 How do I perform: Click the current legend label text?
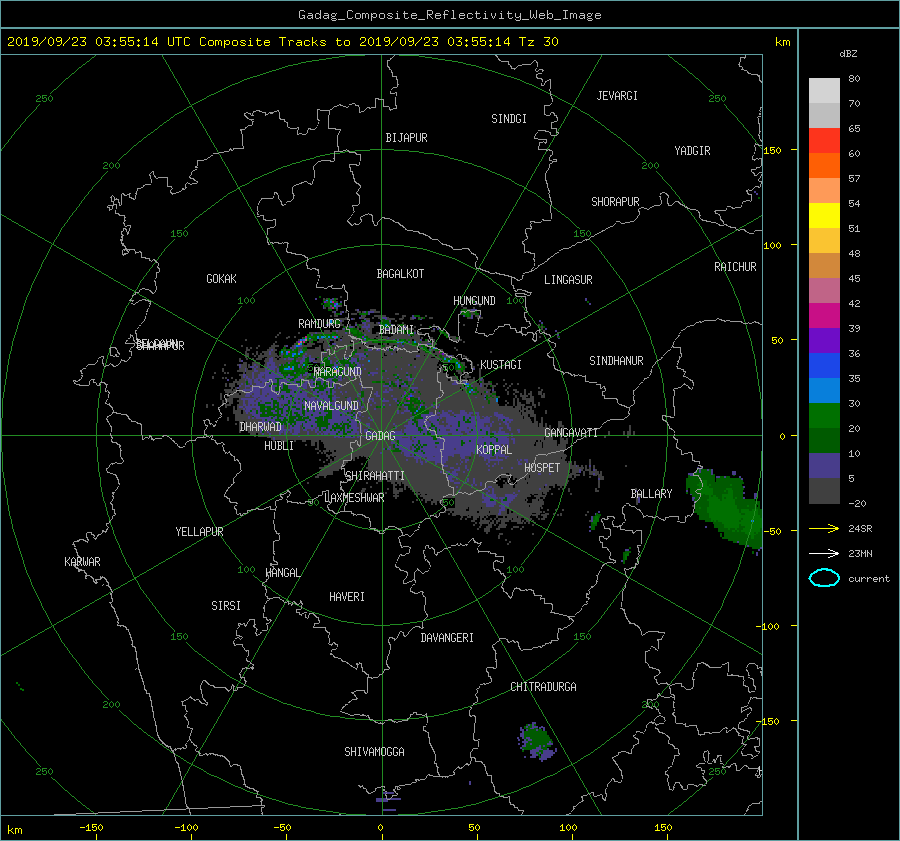coord(868,579)
